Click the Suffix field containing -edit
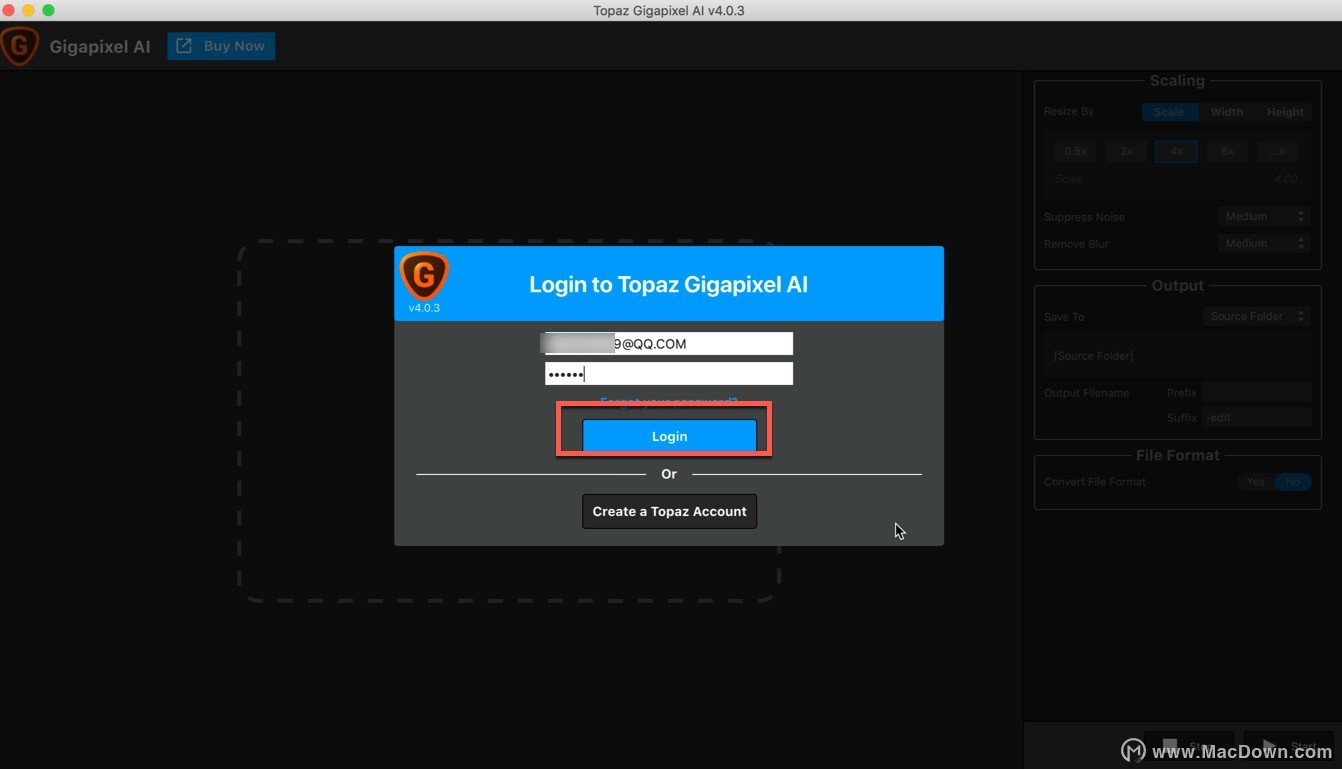 pos(1256,417)
